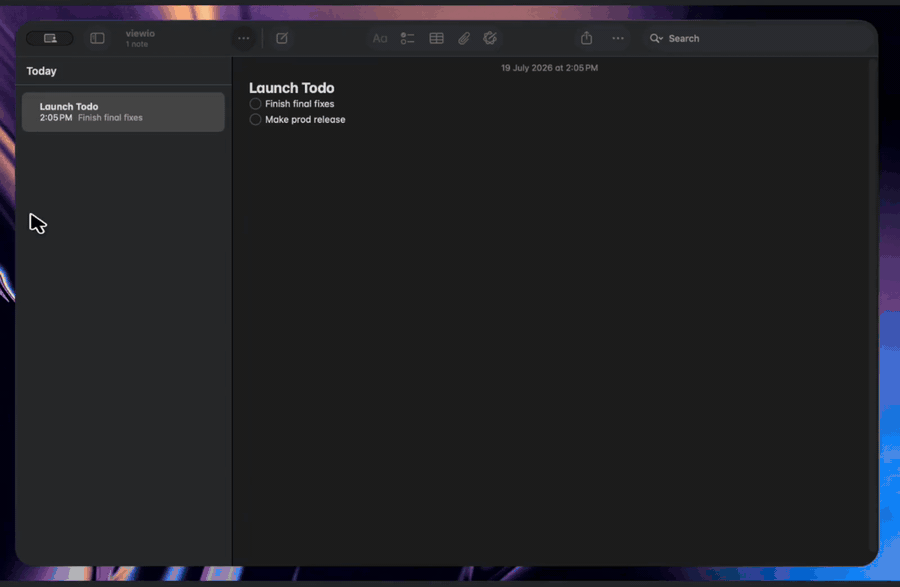Open the markup/link icon in toolbar
900x587 pixels.
pyautogui.click(x=490, y=38)
